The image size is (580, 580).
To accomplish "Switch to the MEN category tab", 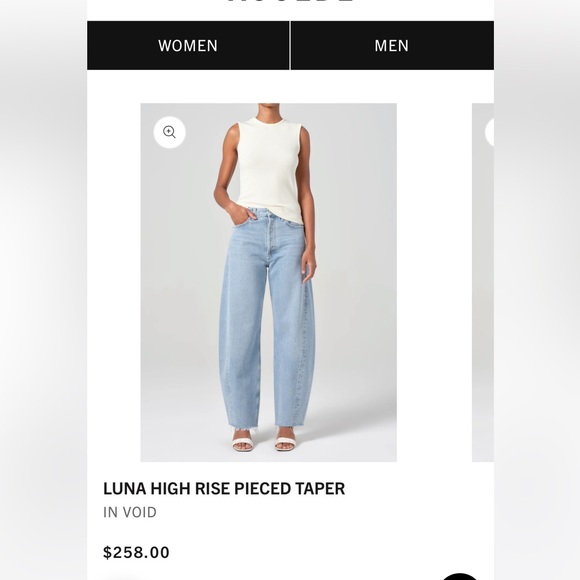I will point(392,45).
